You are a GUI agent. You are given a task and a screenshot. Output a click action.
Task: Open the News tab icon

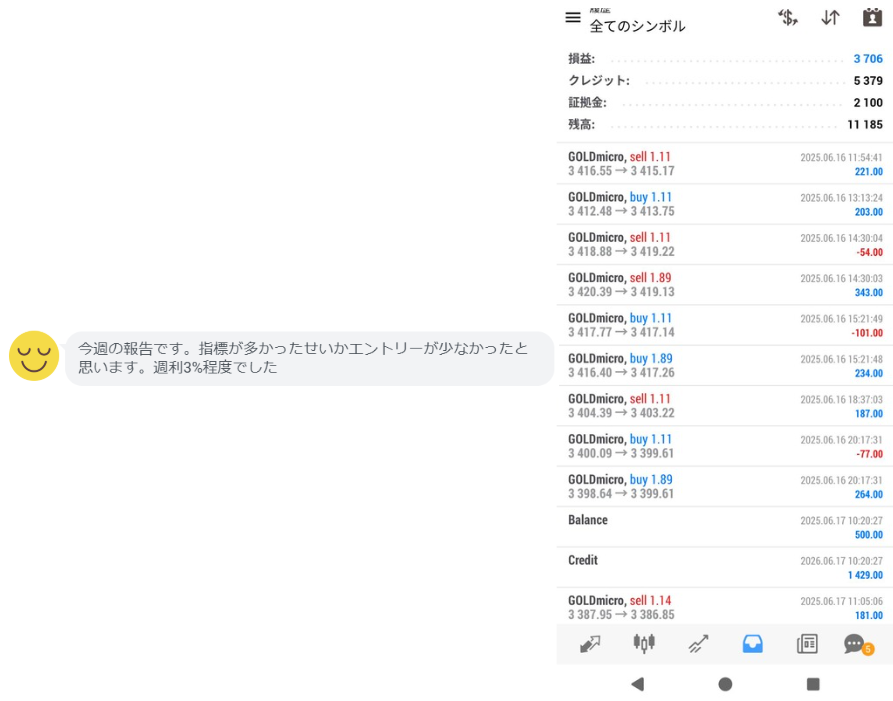(x=807, y=644)
